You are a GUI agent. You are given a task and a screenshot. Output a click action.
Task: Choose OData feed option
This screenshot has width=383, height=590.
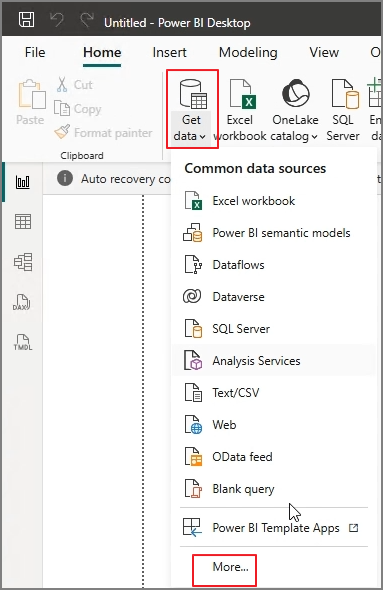click(x=274, y=457)
